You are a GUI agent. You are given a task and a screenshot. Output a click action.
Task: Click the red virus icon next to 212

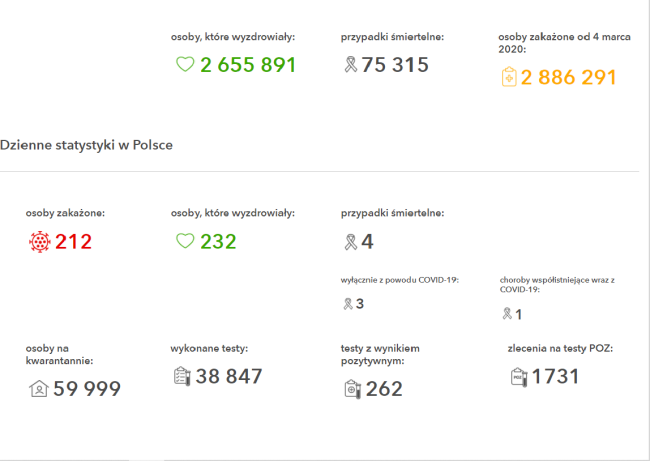pyautogui.click(x=39, y=241)
